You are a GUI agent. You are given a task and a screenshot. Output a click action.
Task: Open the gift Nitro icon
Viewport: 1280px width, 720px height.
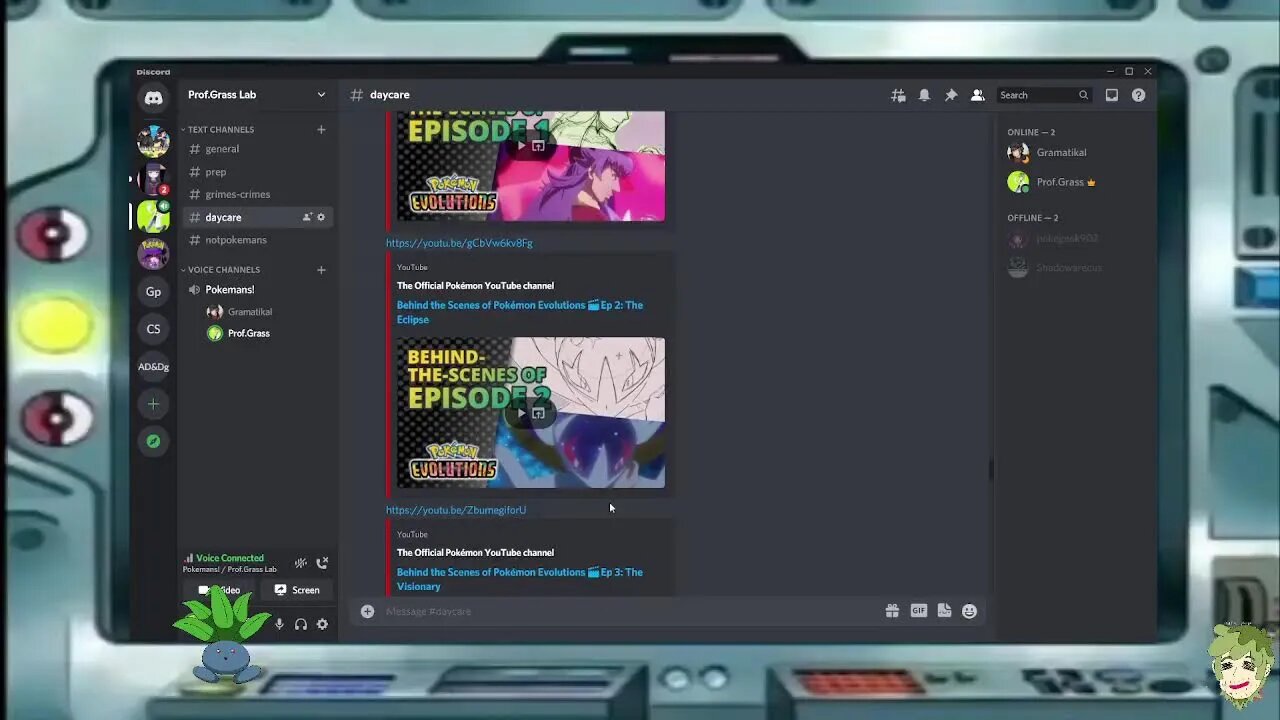pos(892,611)
